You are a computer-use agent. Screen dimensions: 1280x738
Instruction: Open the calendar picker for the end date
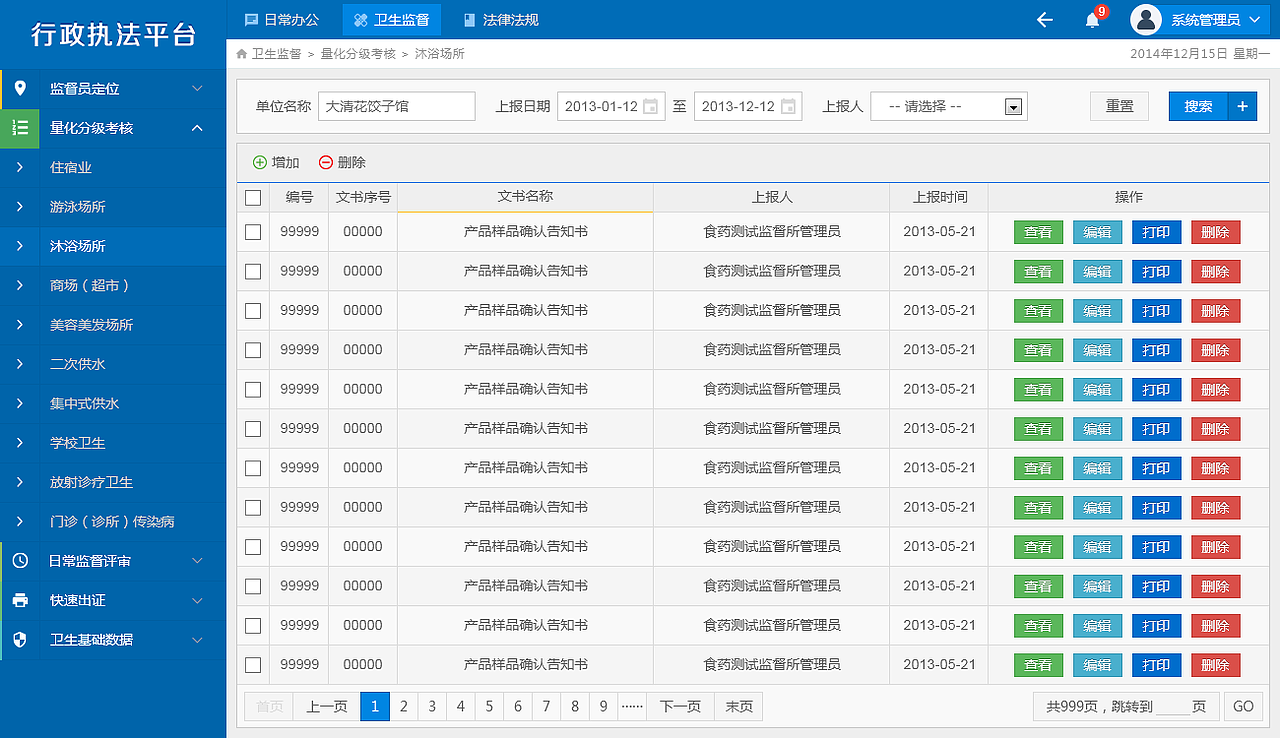tap(788, 105)
